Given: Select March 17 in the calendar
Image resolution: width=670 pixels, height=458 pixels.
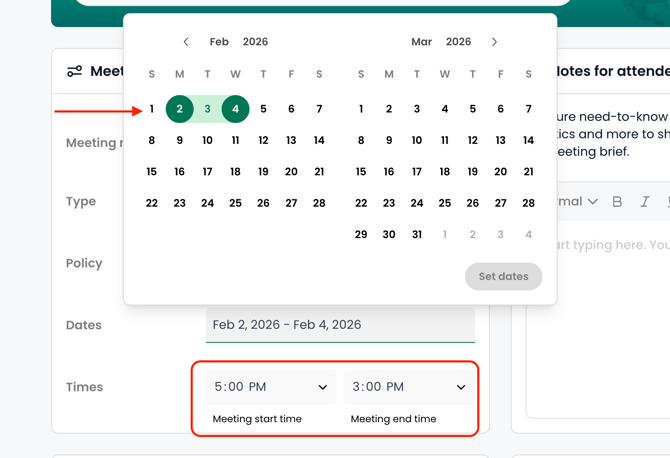Looking at the screenshot, I should (417, 172).
